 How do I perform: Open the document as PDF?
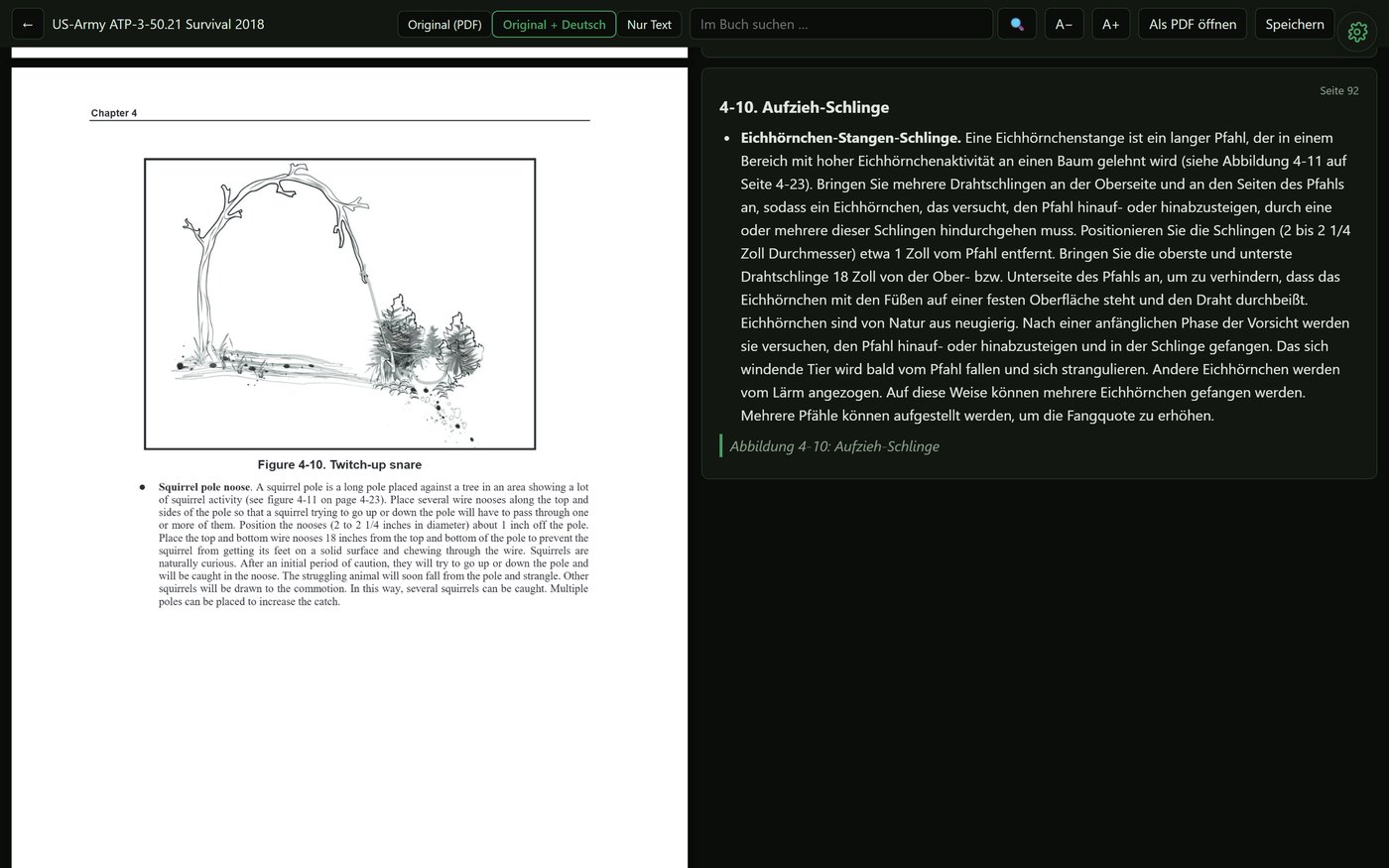(1193, 24)
